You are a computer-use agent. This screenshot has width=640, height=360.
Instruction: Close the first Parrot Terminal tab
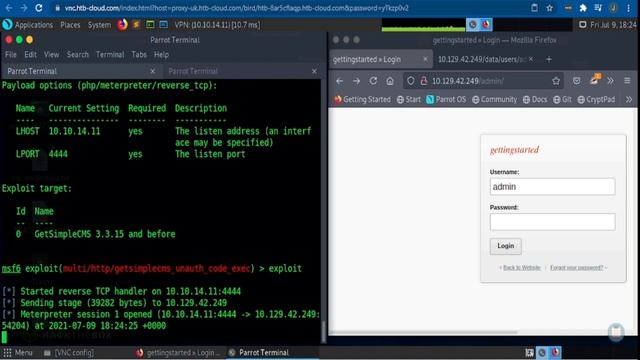pos(153,71)
